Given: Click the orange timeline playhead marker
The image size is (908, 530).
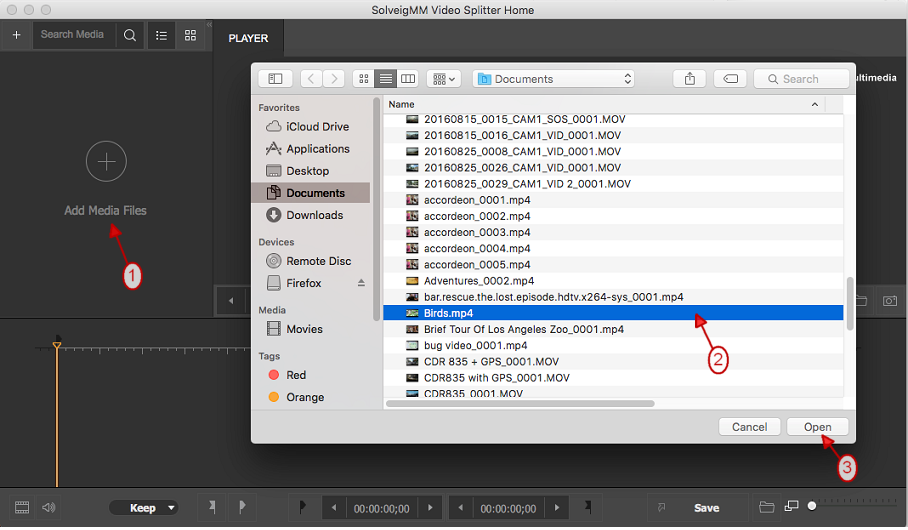Looking at the screenshot, I should click(x=57, y=345).
